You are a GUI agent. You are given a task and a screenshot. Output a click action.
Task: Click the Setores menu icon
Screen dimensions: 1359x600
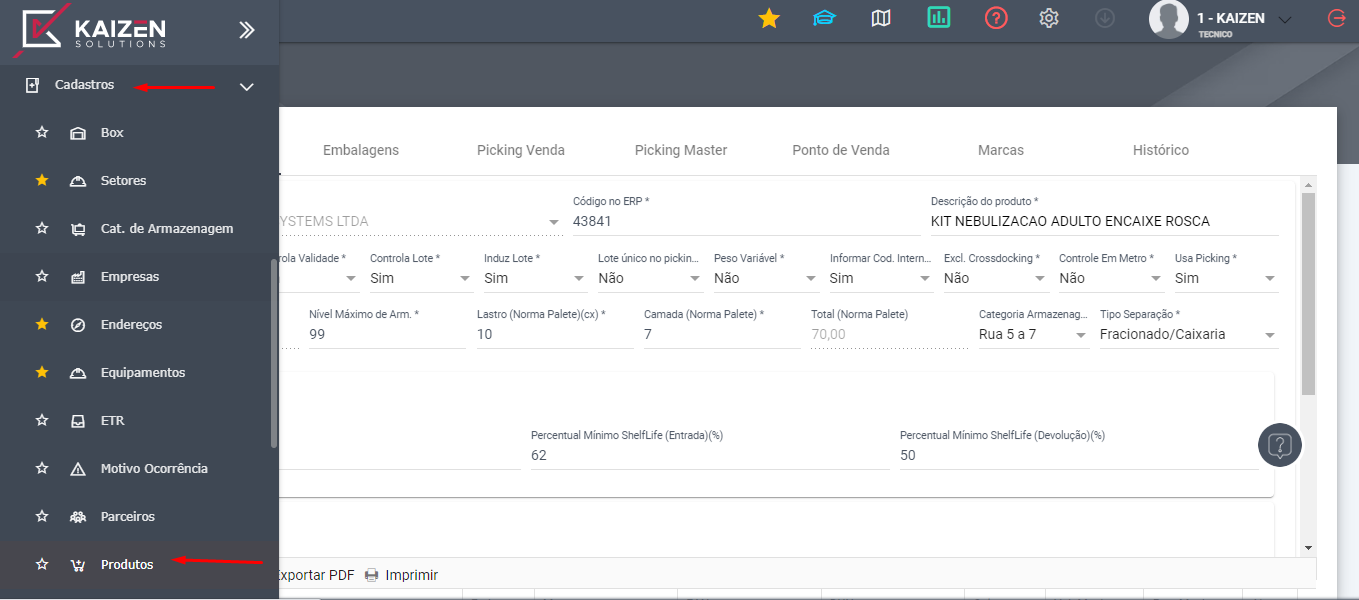(x=78, y=181)
